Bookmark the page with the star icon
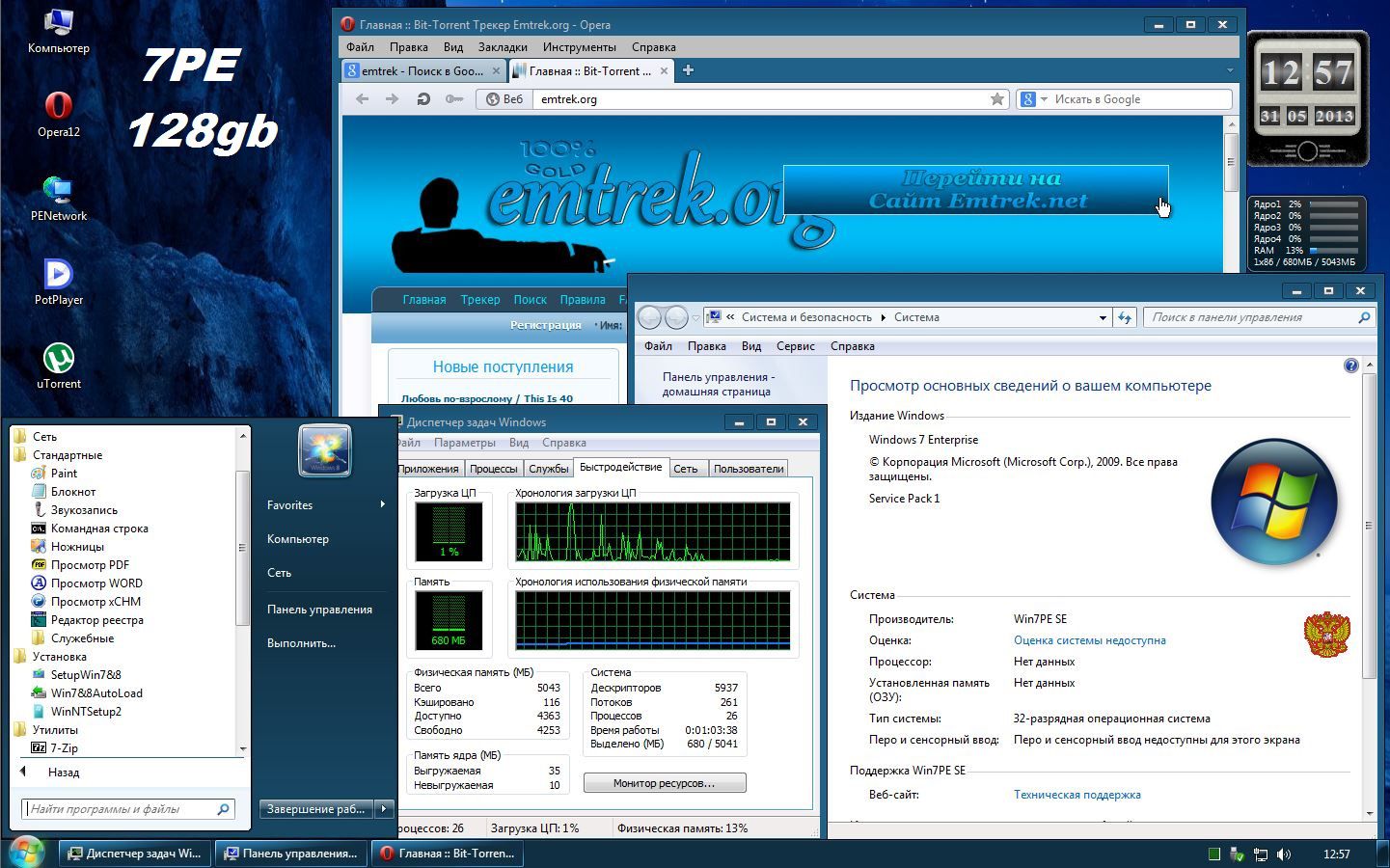The height and width of the screenshot is (868, 1390). [997, 98]
